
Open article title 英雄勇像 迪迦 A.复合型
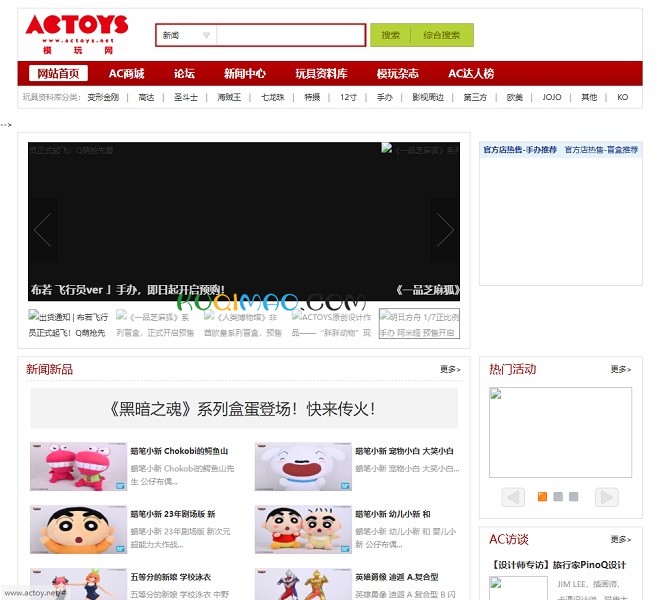(x=397, y=577)
